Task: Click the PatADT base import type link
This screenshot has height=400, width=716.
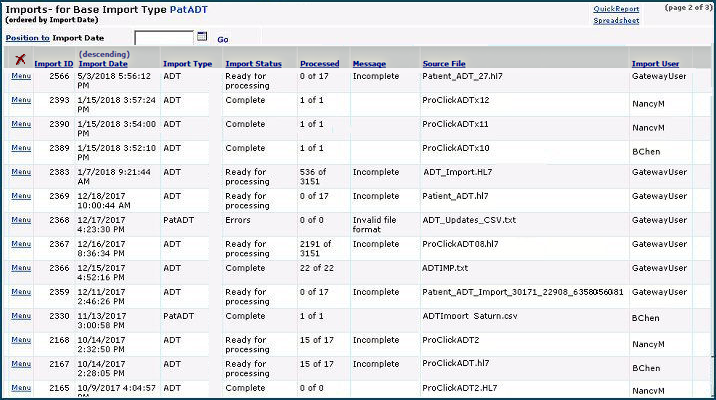Action: (x=189, y=8)
